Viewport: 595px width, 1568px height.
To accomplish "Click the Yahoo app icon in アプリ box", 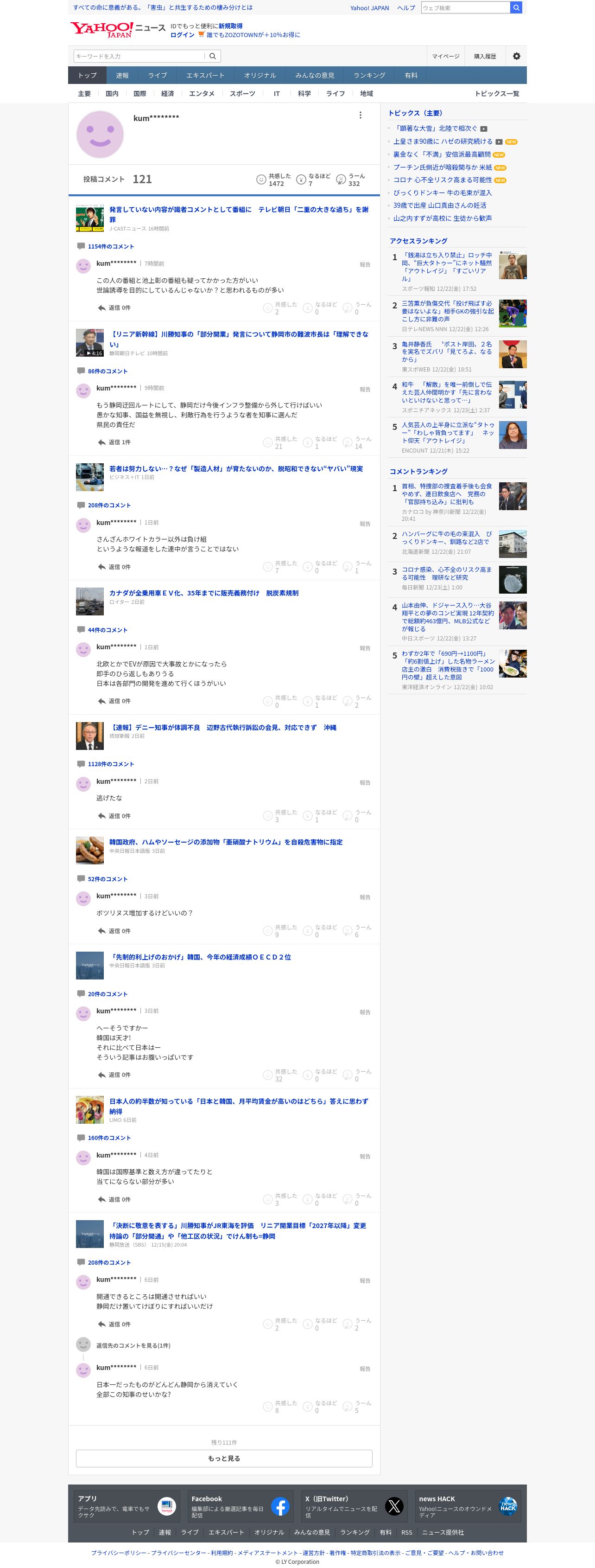I will click(x=167, y=1506).
